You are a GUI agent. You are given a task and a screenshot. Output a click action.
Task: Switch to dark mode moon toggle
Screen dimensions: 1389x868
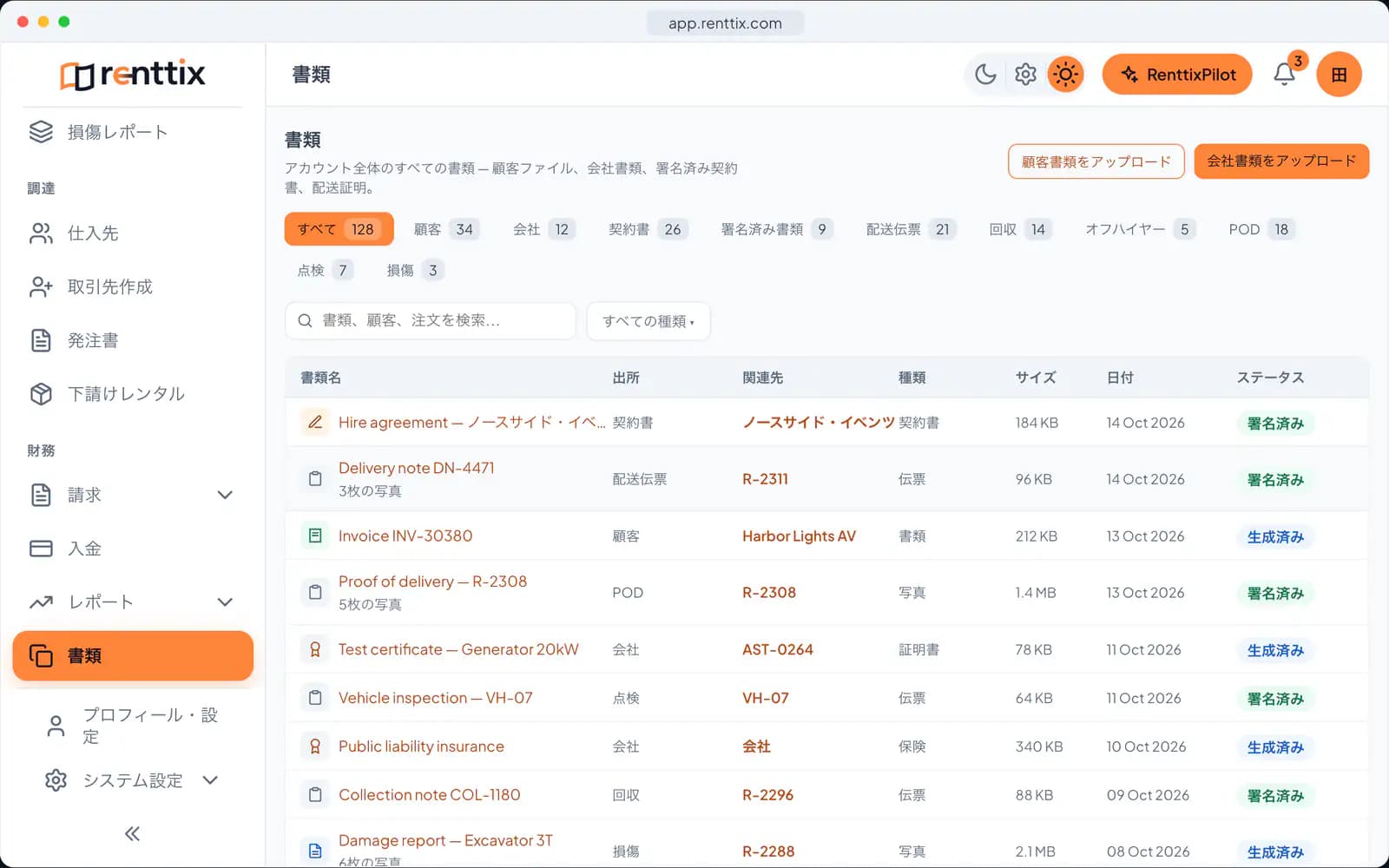tap(985, 75)
